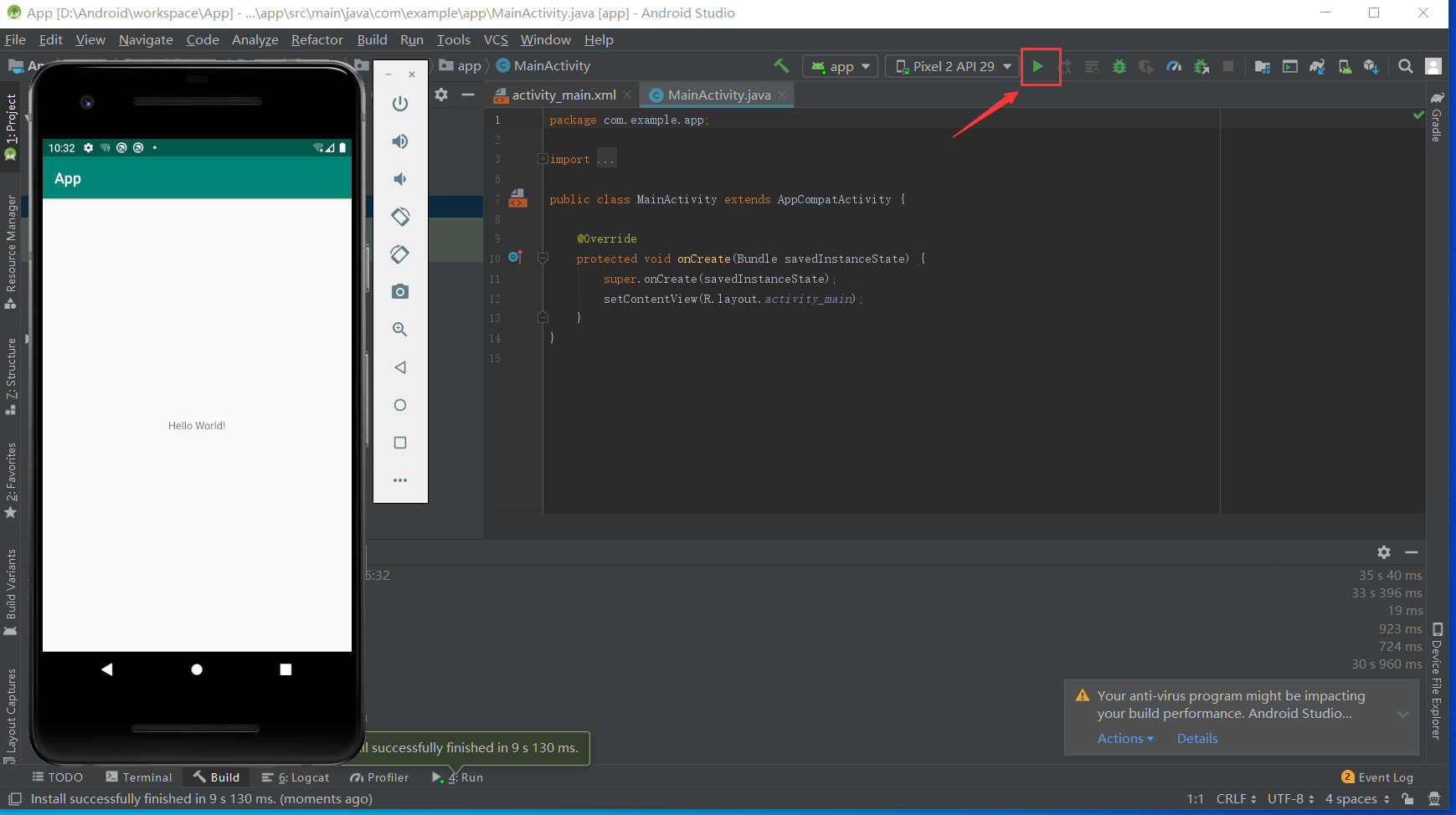Toggle the Gradle side tool window
This screenshot has height=815, width=1456.
coord(1437,116)
